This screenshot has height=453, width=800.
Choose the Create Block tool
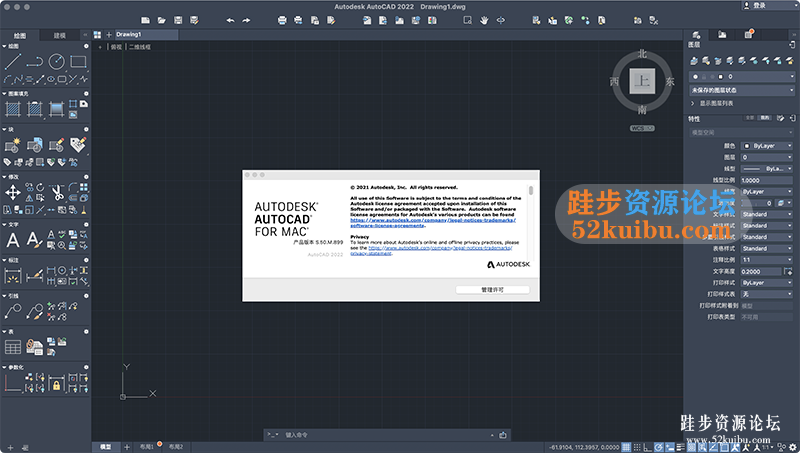(x=13, y=145)
